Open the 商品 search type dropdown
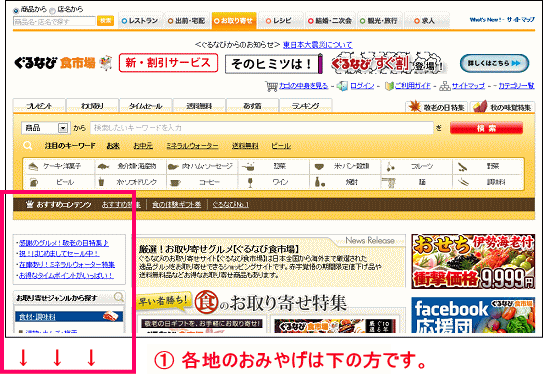543x374 pixels. coord(46,128)
